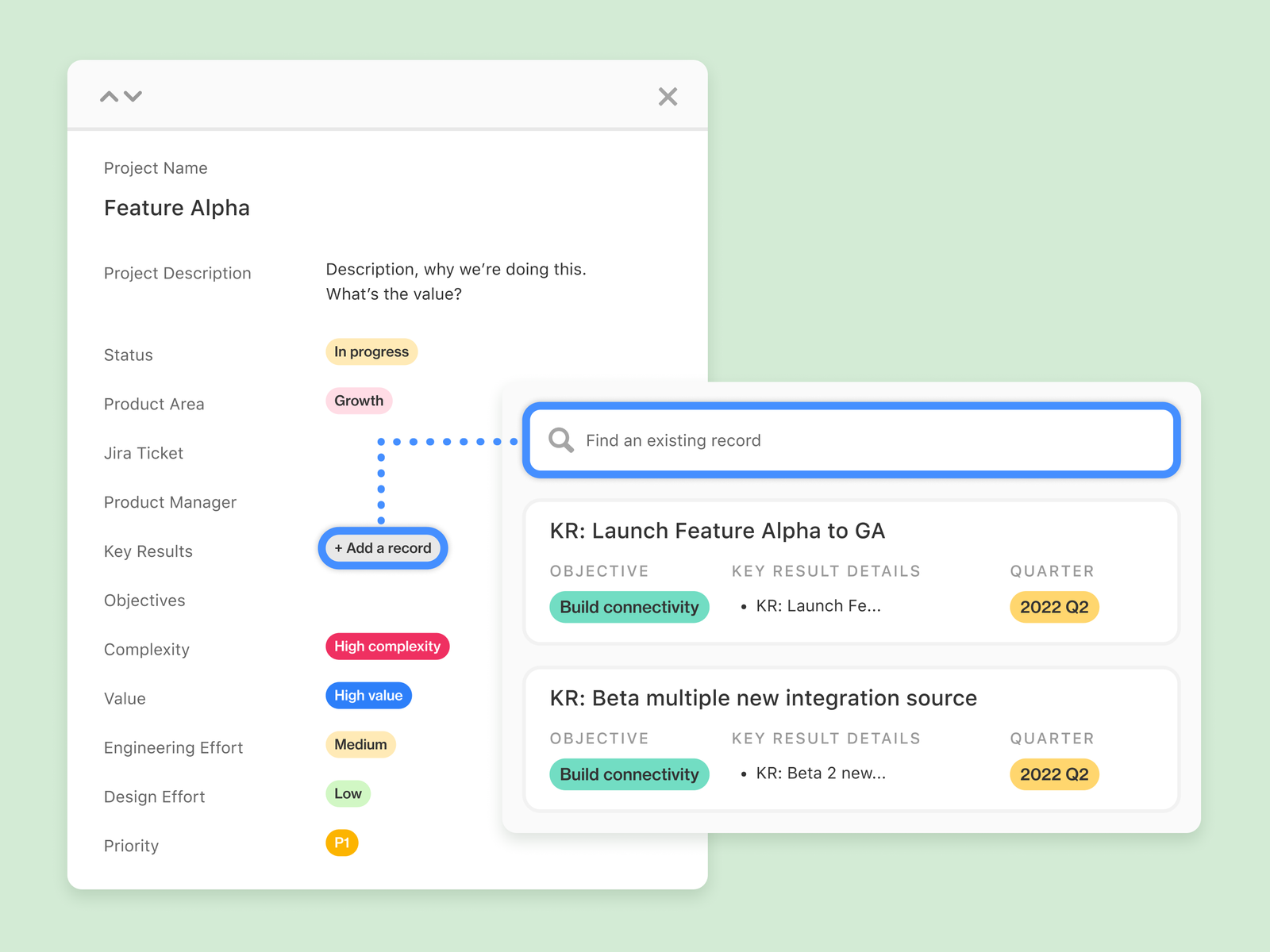This screenshot has width=1270, height=952.
Task: Click 2022 Q2 tag in Launch Feature Alpha card
Action: [x=1054, y=607]
